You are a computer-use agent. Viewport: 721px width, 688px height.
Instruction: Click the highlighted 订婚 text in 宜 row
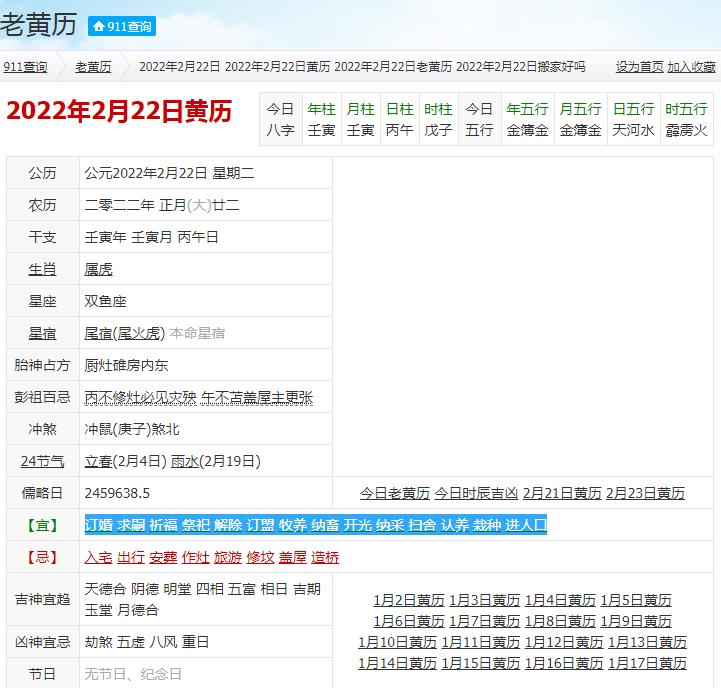(98, 525)
